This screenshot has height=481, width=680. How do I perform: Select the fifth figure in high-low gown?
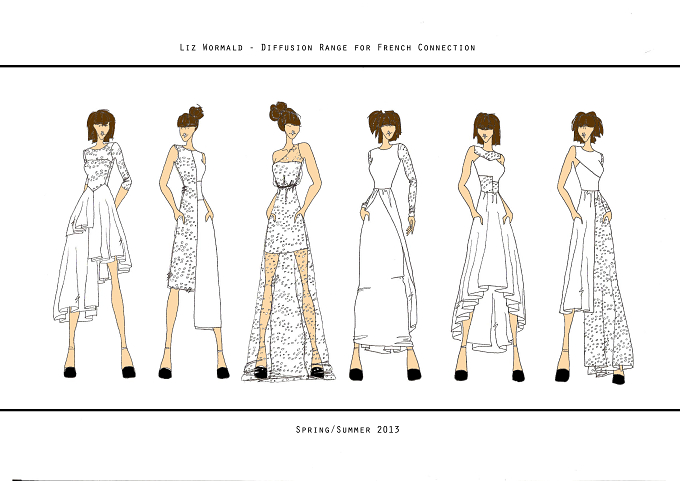click(489, 247)
